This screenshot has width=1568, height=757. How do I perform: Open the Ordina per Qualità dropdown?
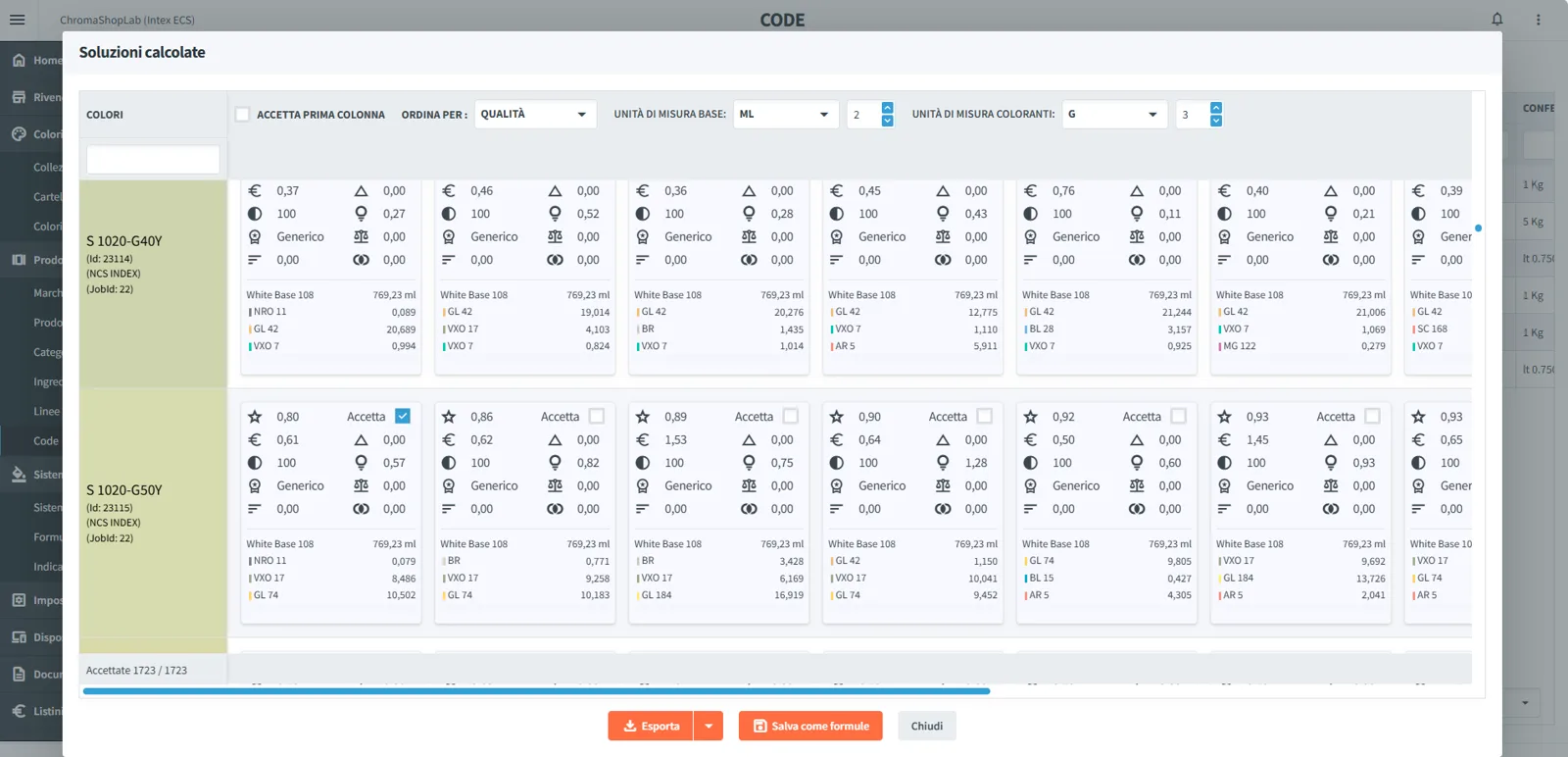click(535, 115)
